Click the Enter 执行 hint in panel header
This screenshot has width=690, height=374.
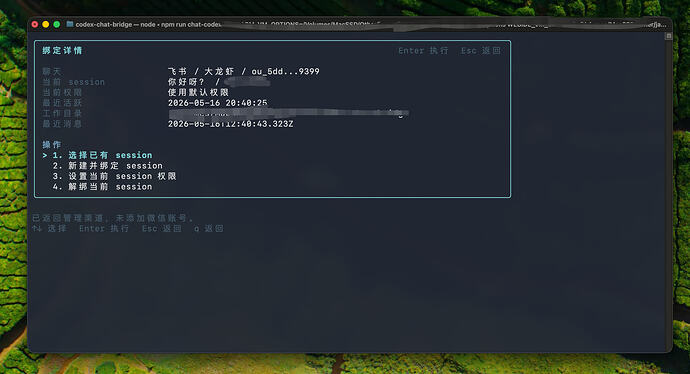click(423, 51)
